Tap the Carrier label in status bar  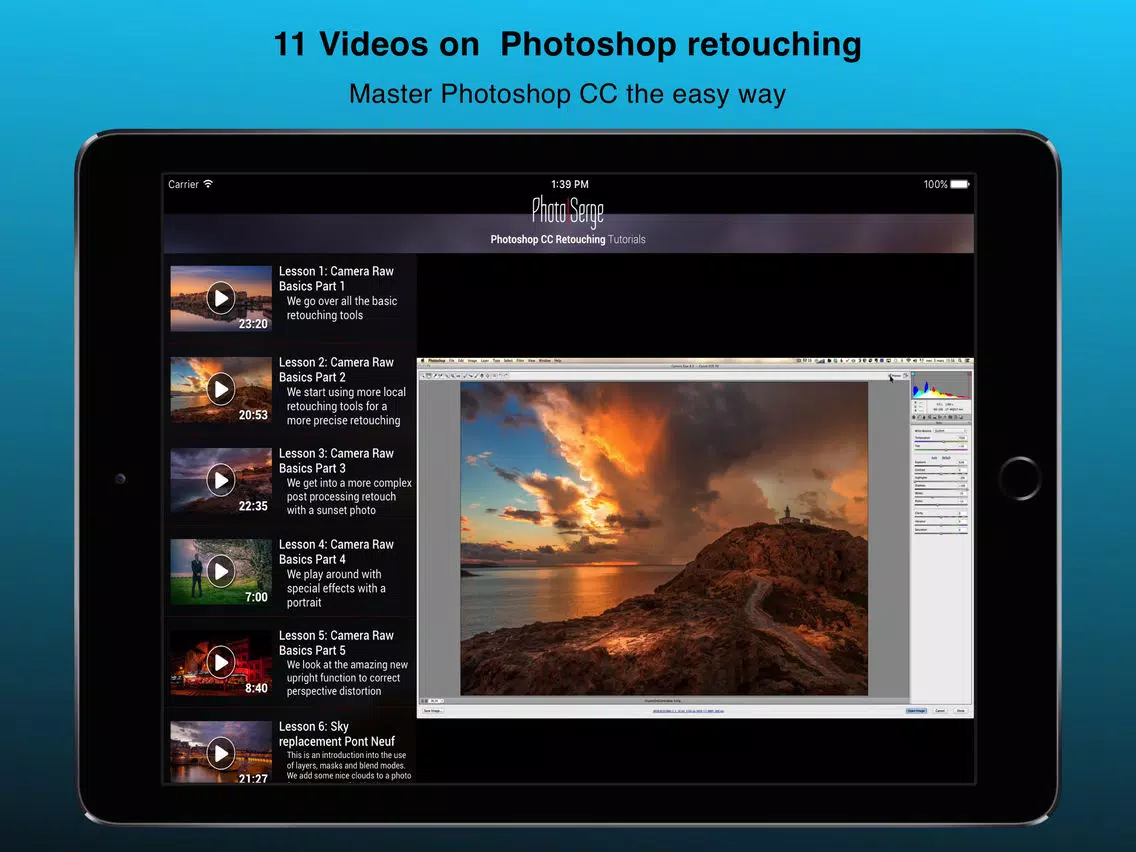(183, 184)
